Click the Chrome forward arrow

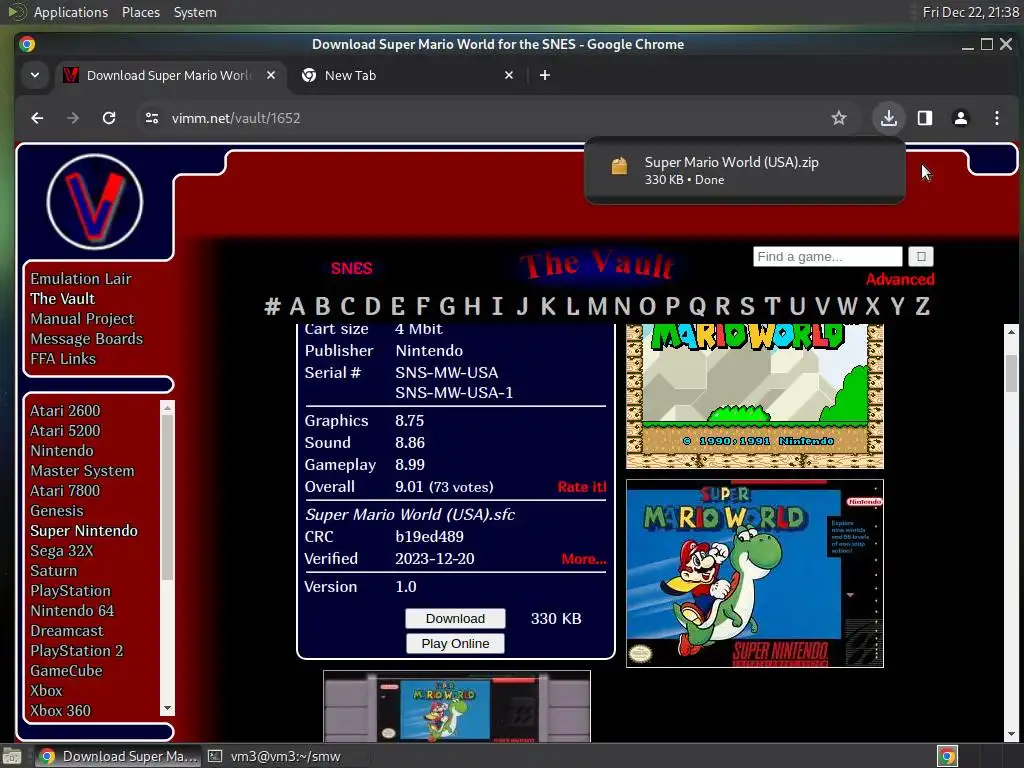click(73, 118)
